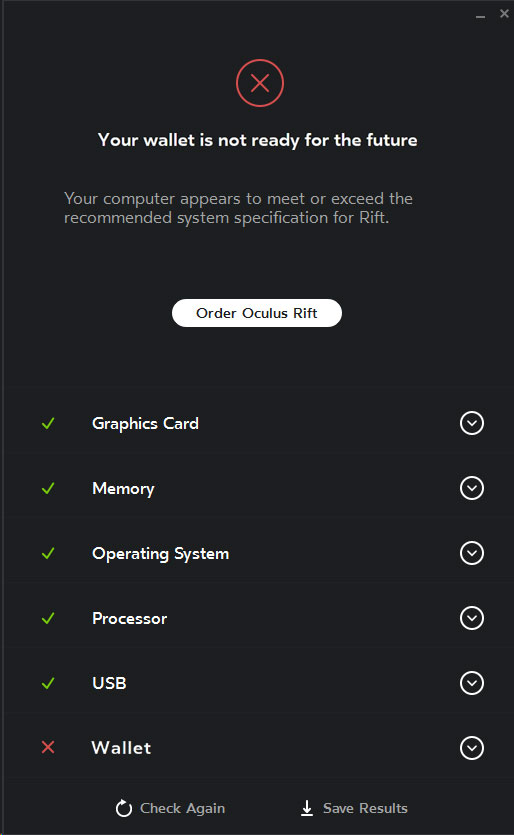
Task: Expand the Memory details chevron
Action: click(x=472, y=488)
